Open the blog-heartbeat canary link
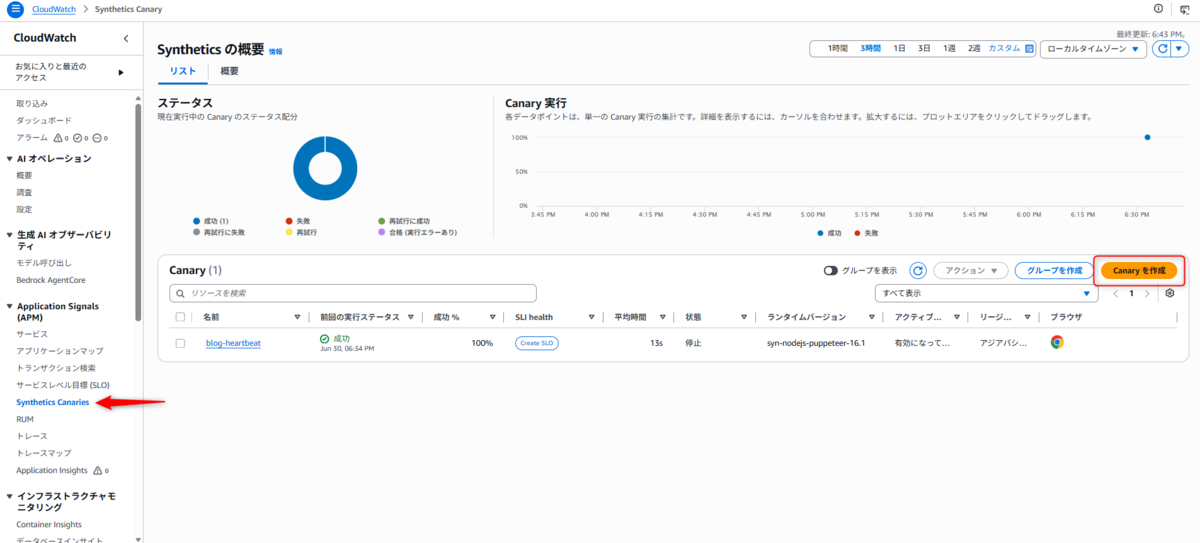 [234, 343]
